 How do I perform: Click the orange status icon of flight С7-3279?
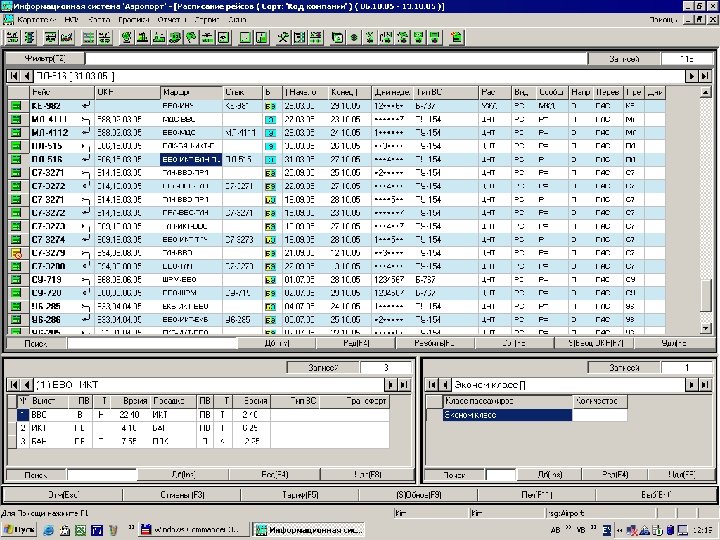pyautogui.click(x=16, y=254)
